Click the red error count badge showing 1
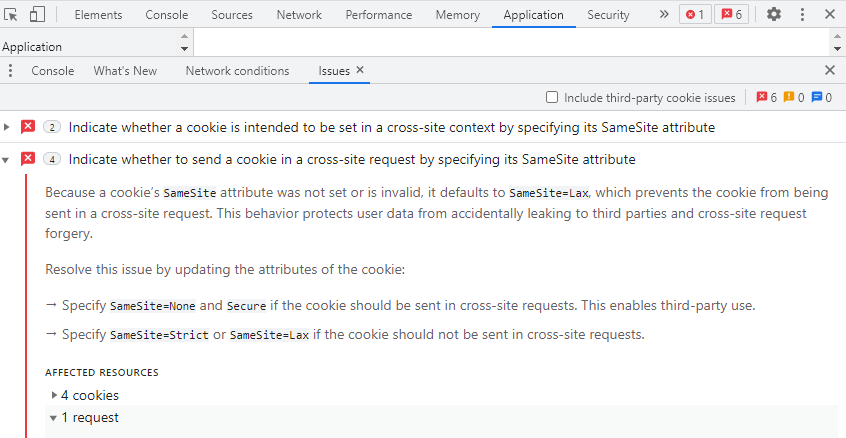This screenshot has width=846, height=438. click(x=695, y=14)
